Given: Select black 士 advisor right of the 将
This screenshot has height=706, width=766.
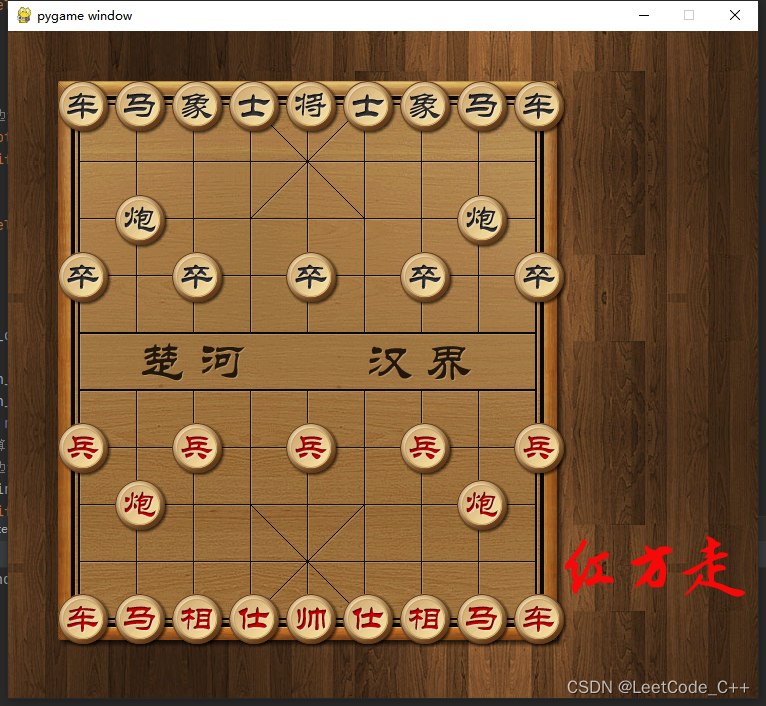Looking at the screenshot, I should [368, 106].
